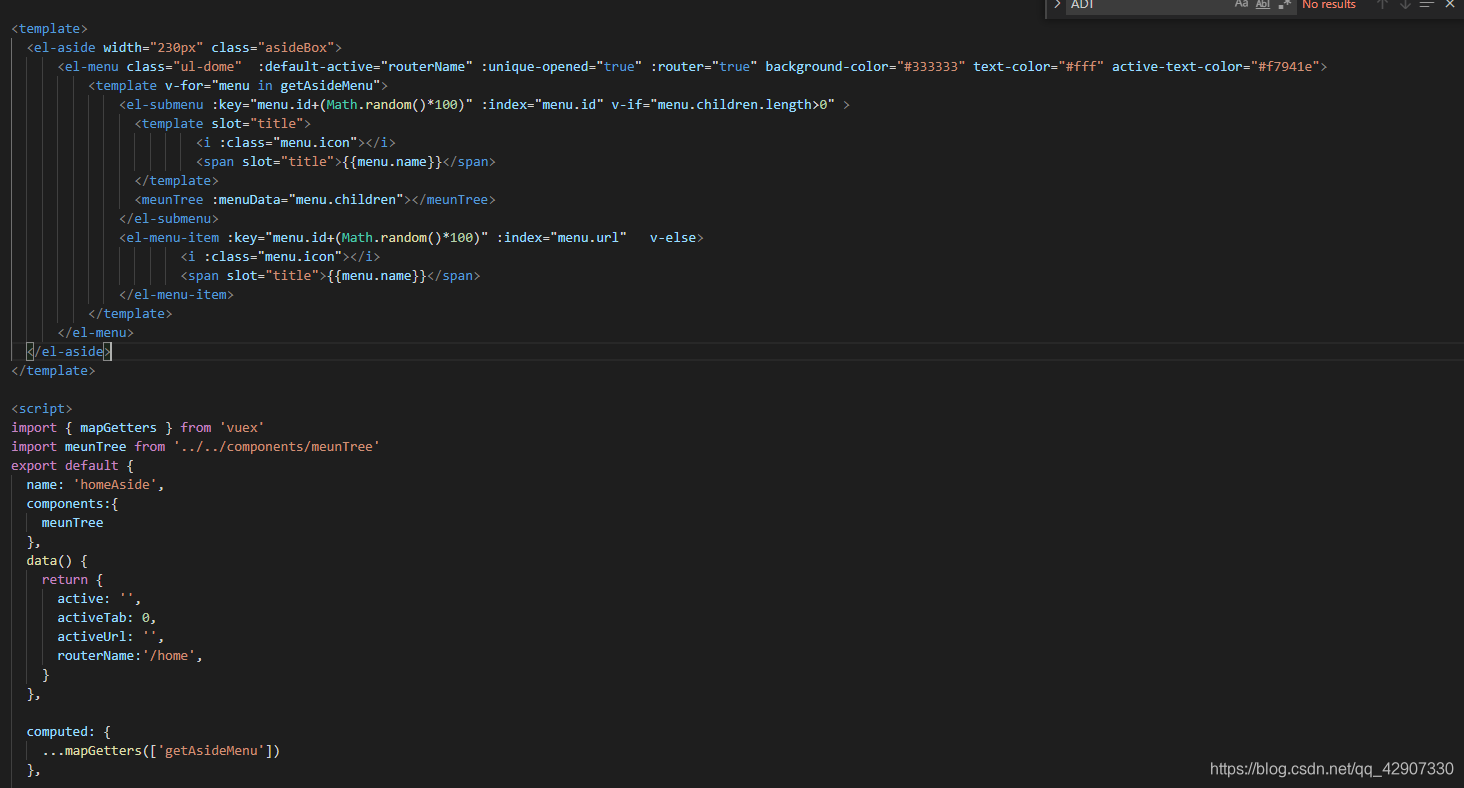The width and height of the screenshot is (1464, 788).
Task: Go to previous match with the up arrow
Action: tap(1383, 4)
